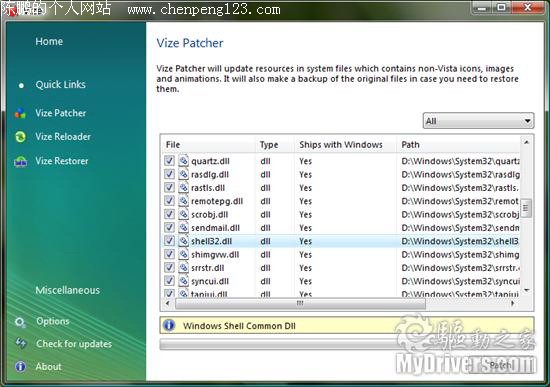Open the Home page
The width and height of the screenshot is (550, 387).
click(x=49, y=41)
